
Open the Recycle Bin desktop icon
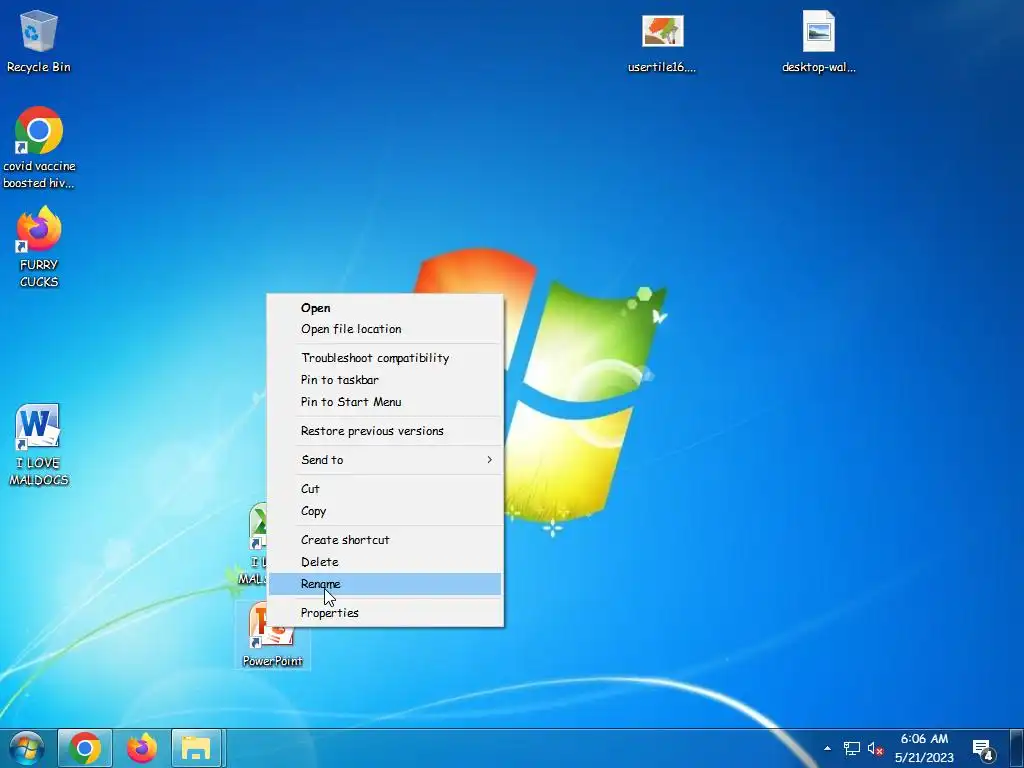[39, 40]
